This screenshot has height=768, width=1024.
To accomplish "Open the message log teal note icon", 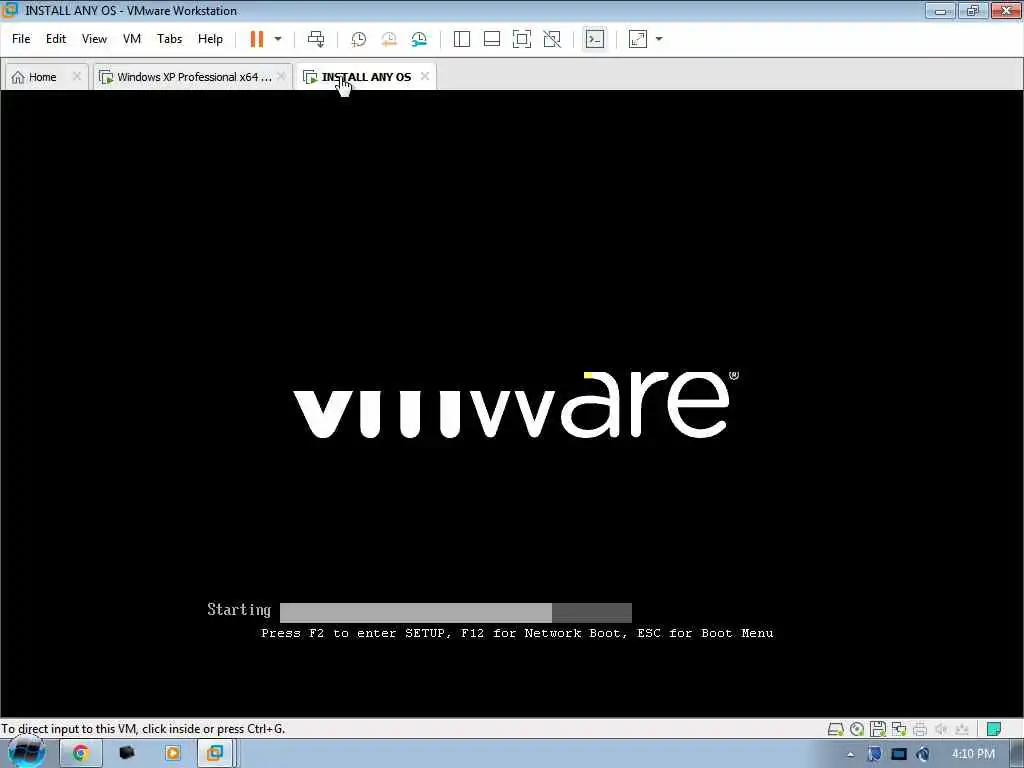I will pyautogui.click(x=994, y=729).
